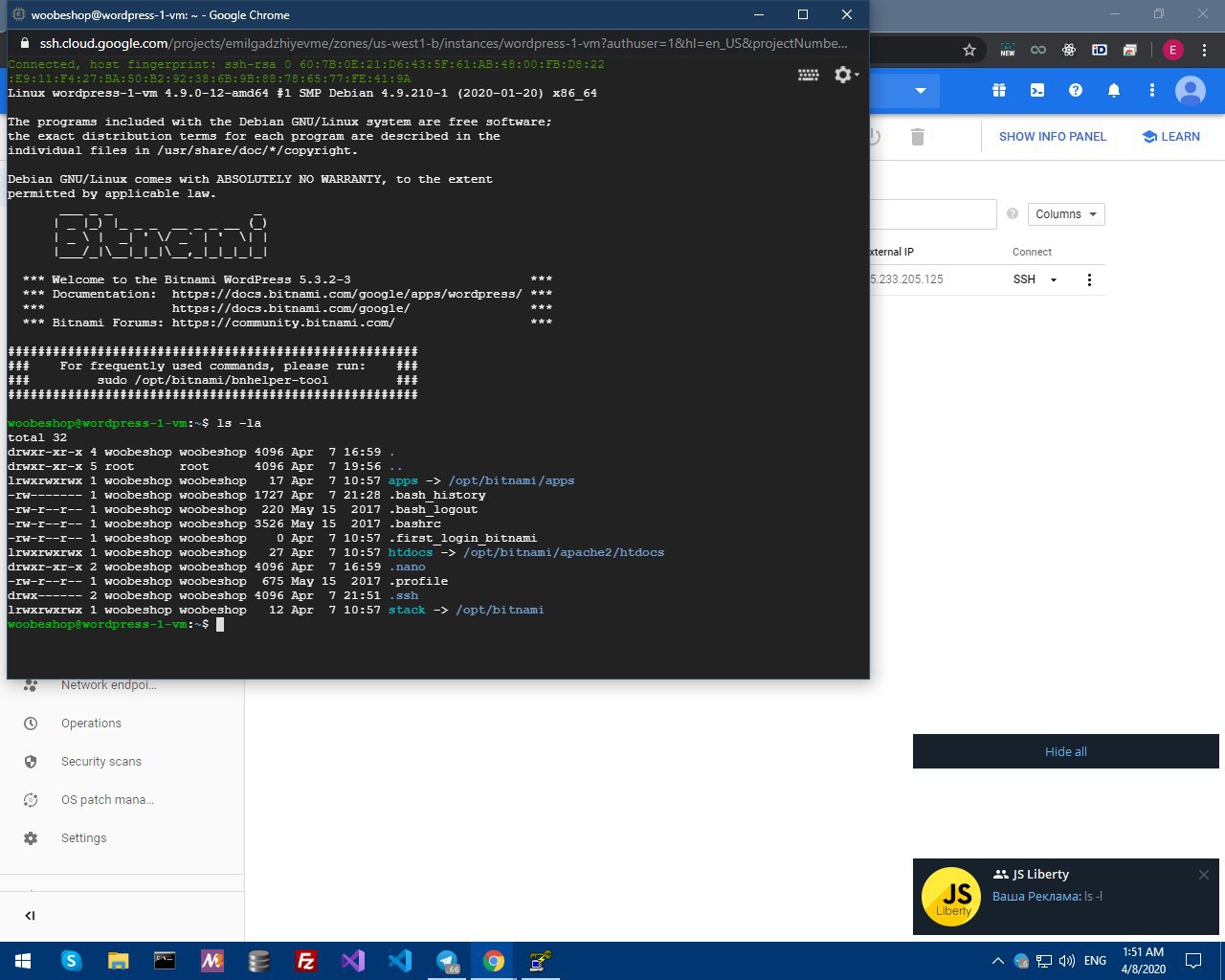Screen dimensions: 1225x980
Task: Open the Chrome profile avatar E
Action: point(1172,50)
